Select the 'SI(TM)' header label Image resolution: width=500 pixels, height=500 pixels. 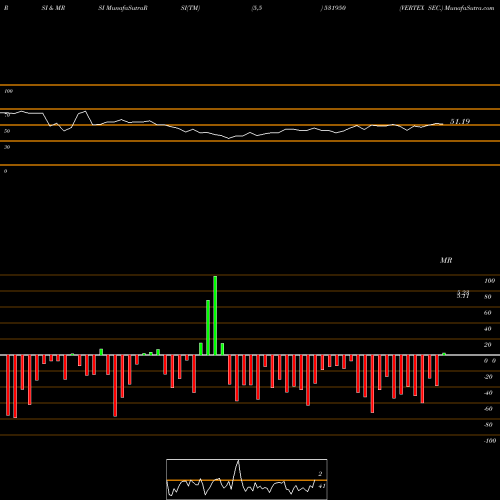pos(190,8)
